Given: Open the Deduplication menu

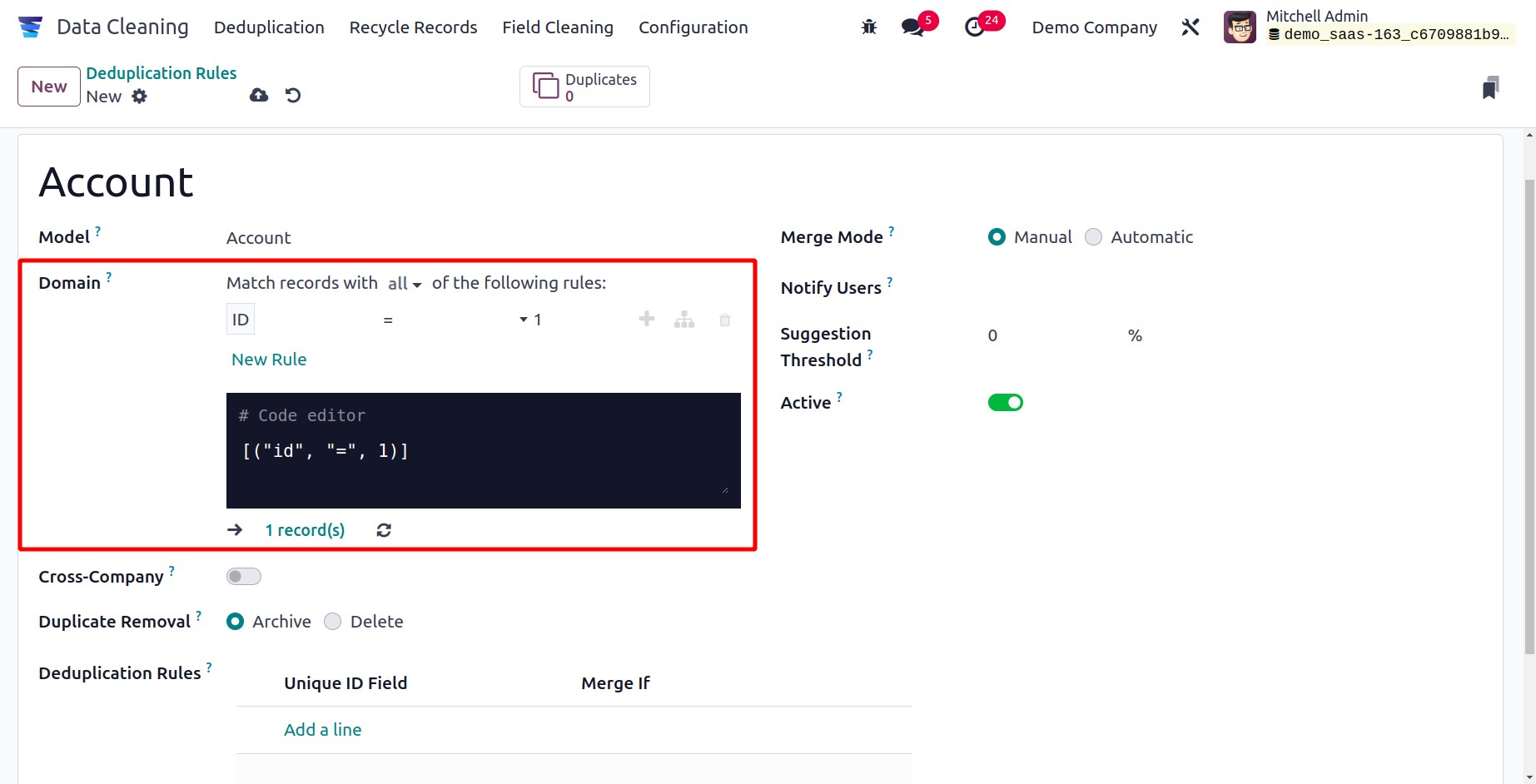Looking at the screenshot, I should tap(269, 27).
